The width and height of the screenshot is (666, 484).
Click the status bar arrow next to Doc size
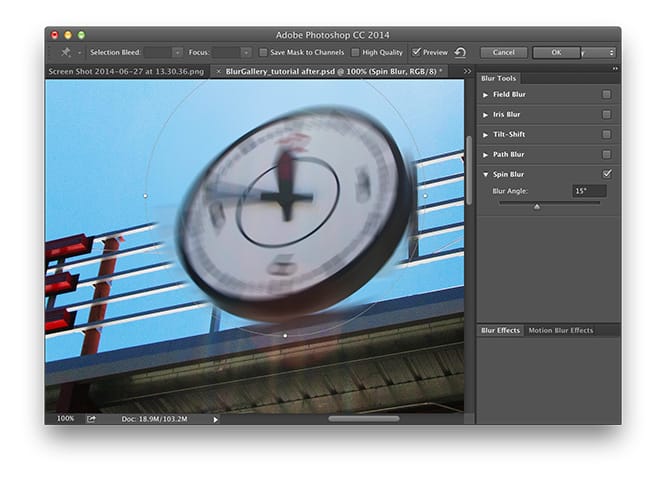click(215, 419)
